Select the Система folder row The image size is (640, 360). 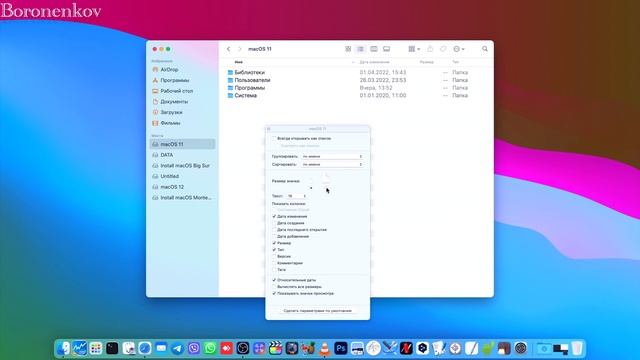click(x=356, y=96)
